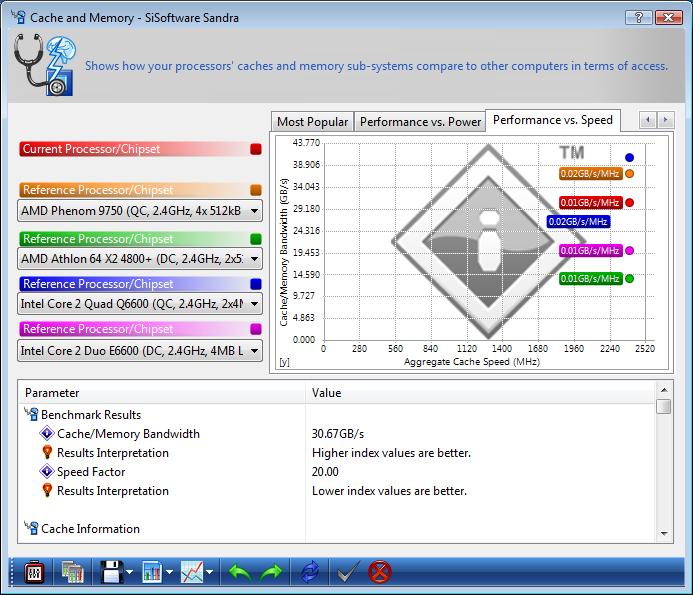Open the Intel Core 2 Quad Q6600 dropdown
This screenshot has height=595, width=693.
click(x=140, y=304)
